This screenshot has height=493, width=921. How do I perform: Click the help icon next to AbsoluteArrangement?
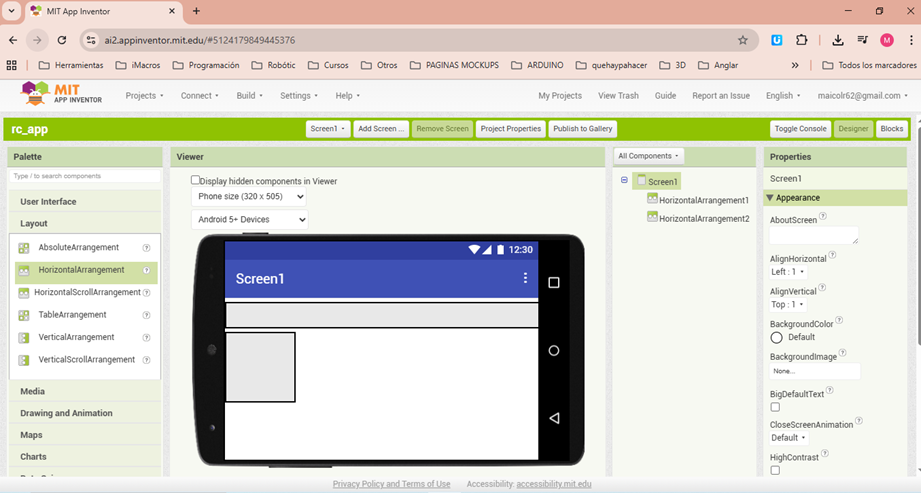(146, 248)
